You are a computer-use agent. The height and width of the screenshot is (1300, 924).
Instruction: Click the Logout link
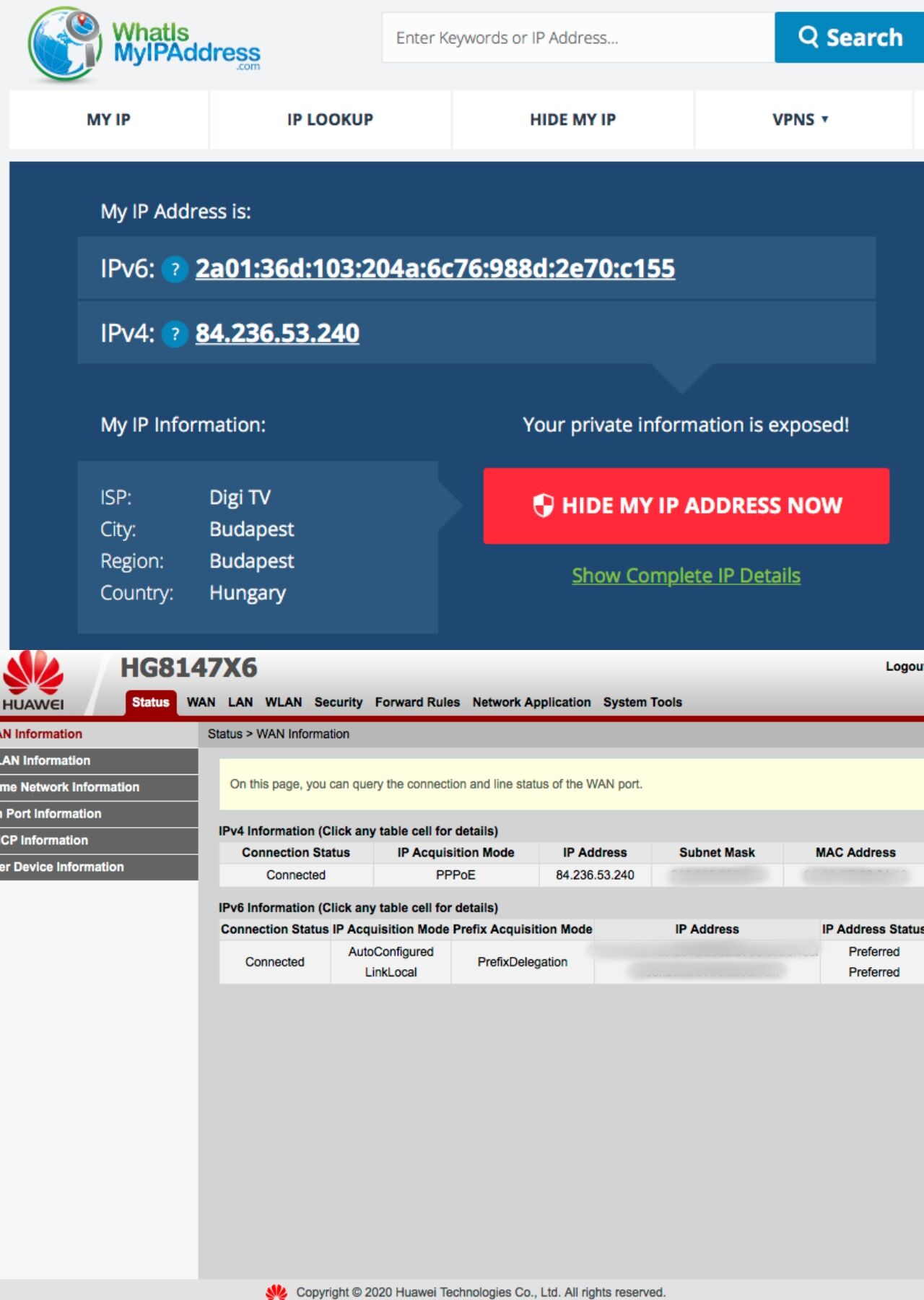905,666
